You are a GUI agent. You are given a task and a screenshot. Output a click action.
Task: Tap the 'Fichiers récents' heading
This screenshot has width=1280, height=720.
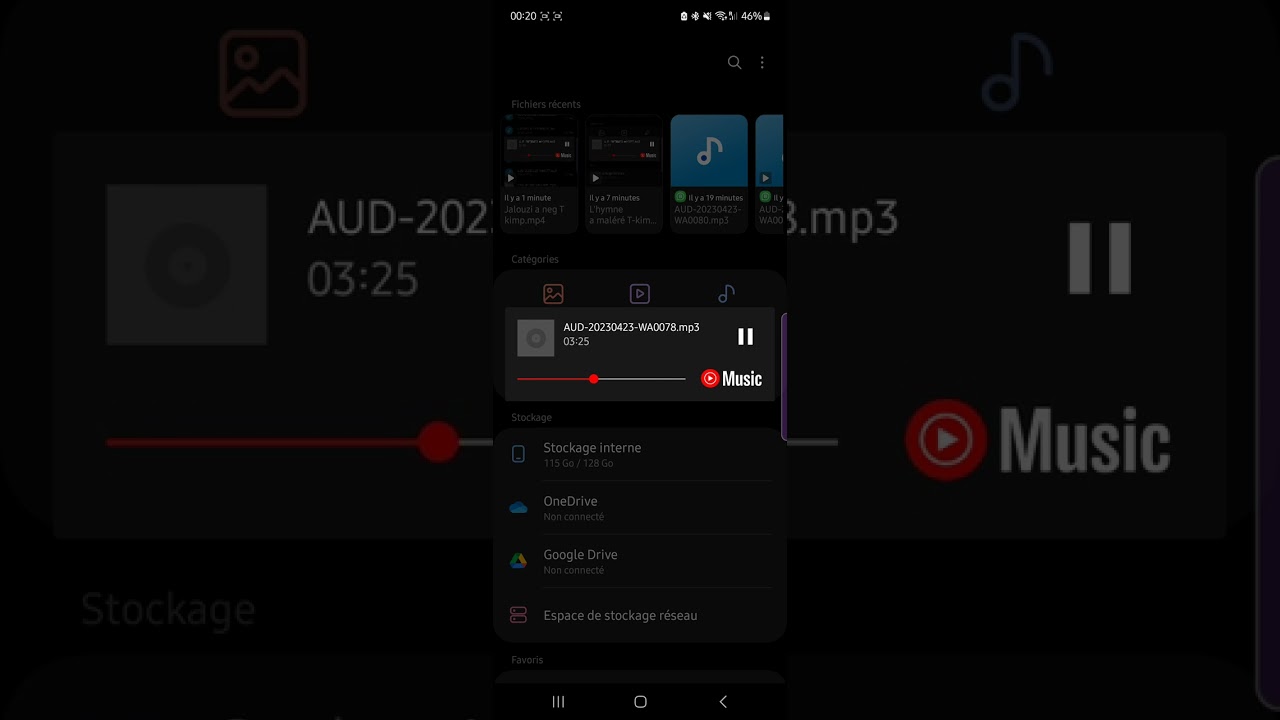click(x=546, y=104)
